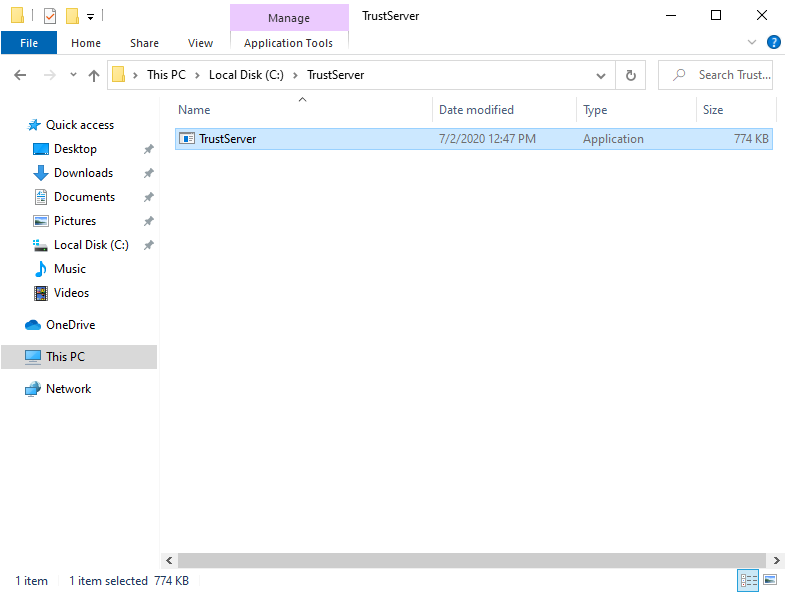Click the horizontal scrollbar right arrow
Screen dimensions: 786x593
tap(776, 560)
